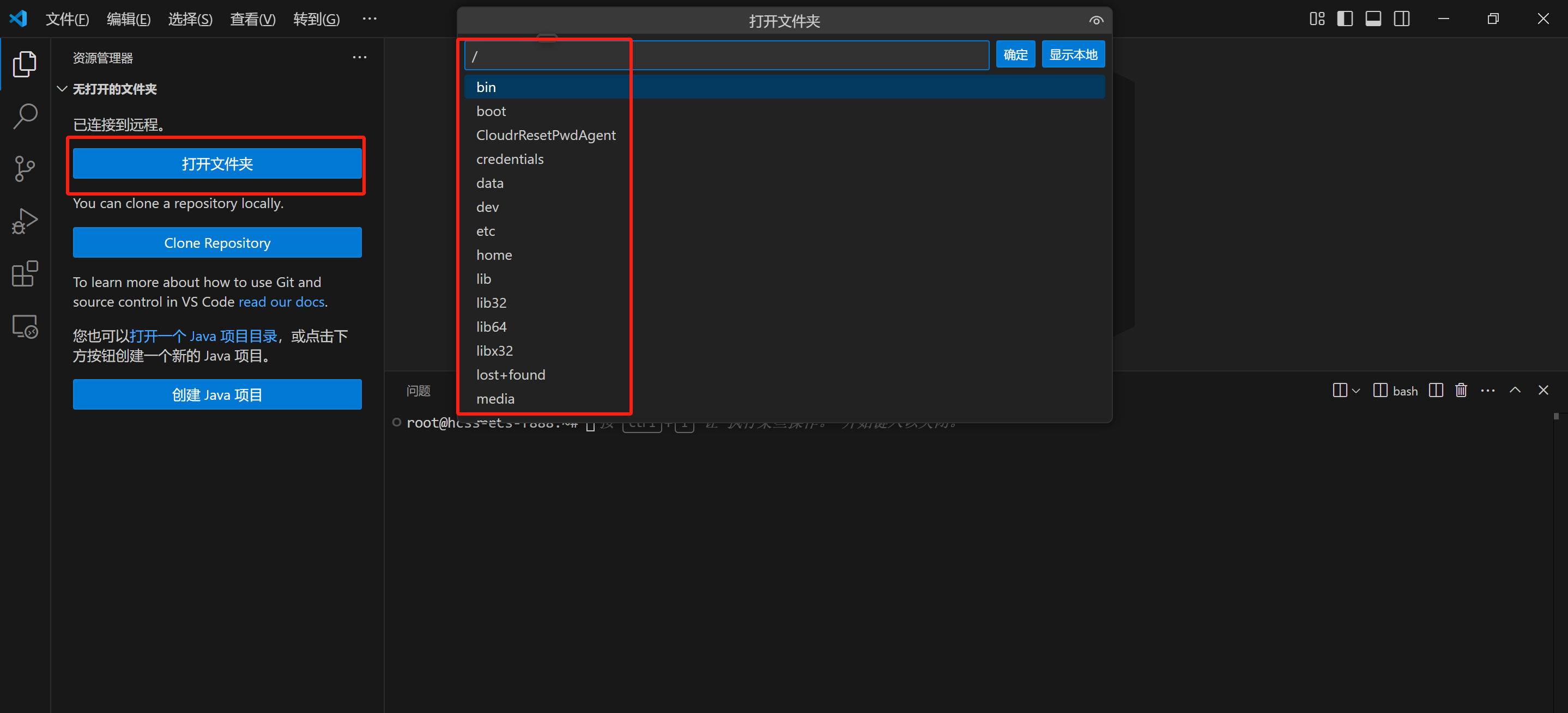Open Source Control view icon
Screen dimensions: 1568x713
coord(25,168)
